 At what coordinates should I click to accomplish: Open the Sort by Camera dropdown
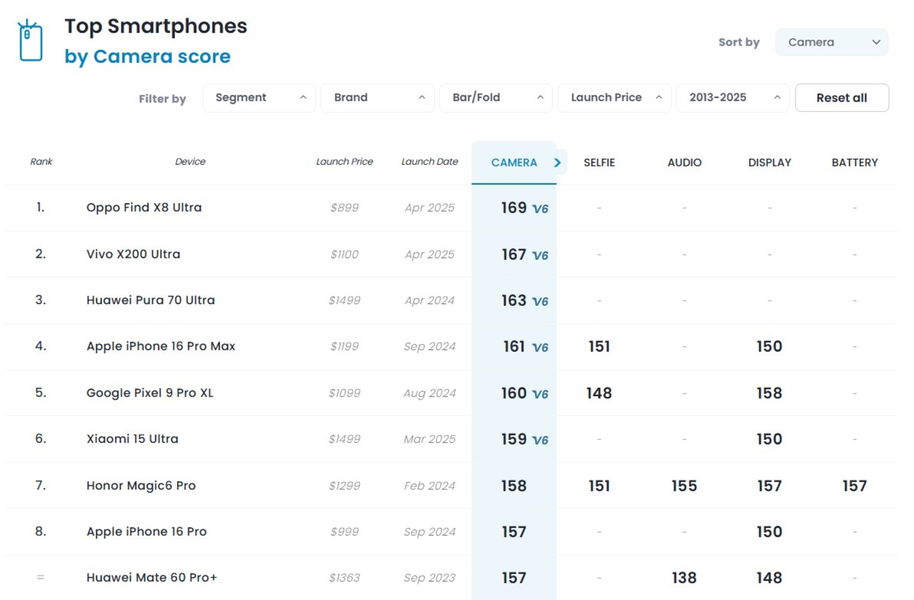(x=831, y=42)
